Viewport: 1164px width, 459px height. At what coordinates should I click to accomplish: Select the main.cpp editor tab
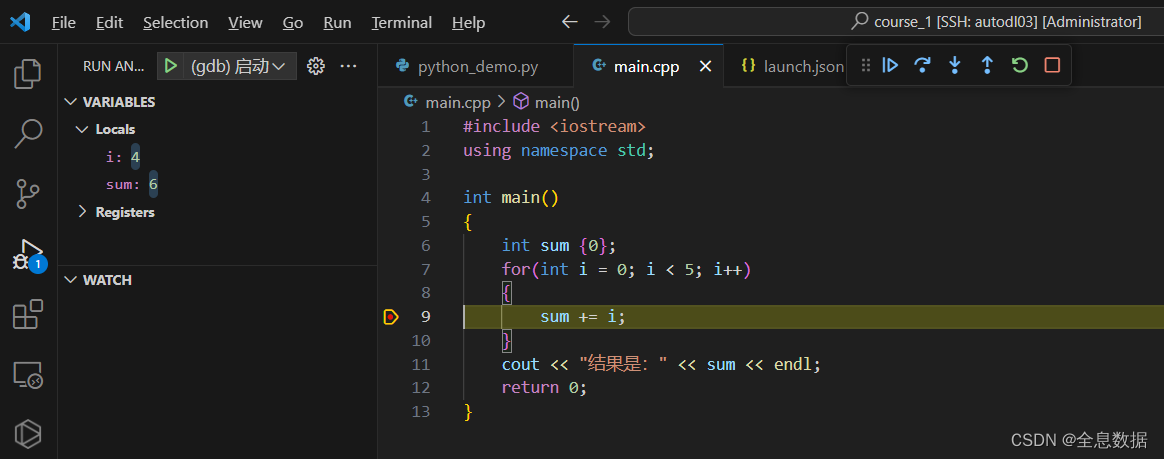point(648,66)
